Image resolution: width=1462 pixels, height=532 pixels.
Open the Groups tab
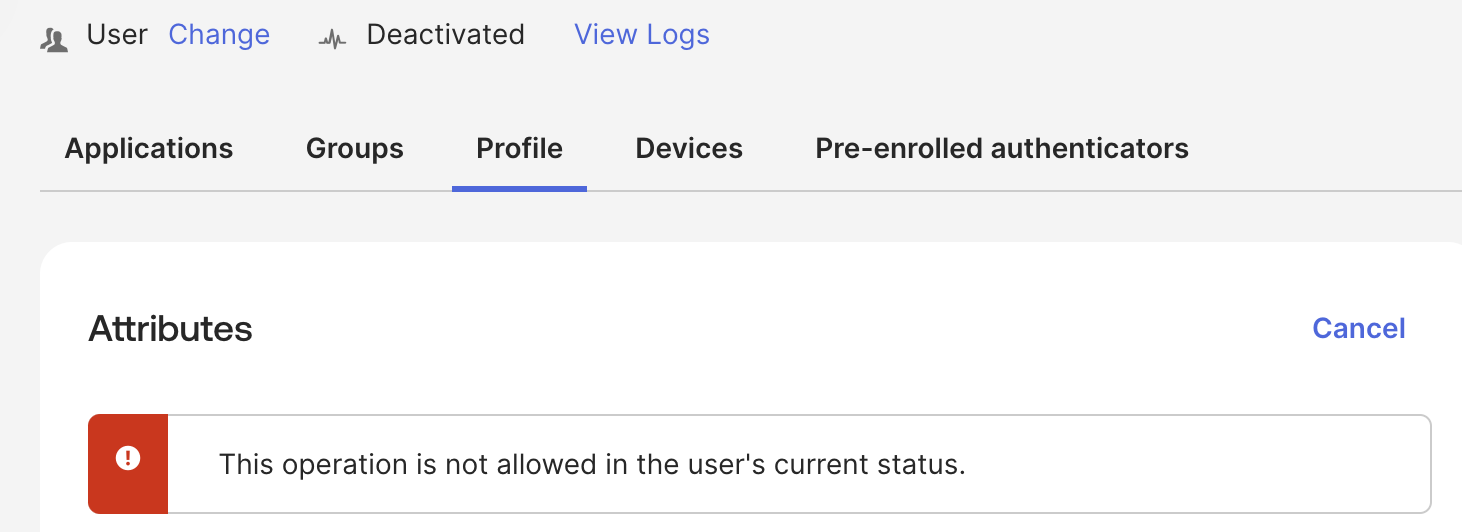[355, 149]
